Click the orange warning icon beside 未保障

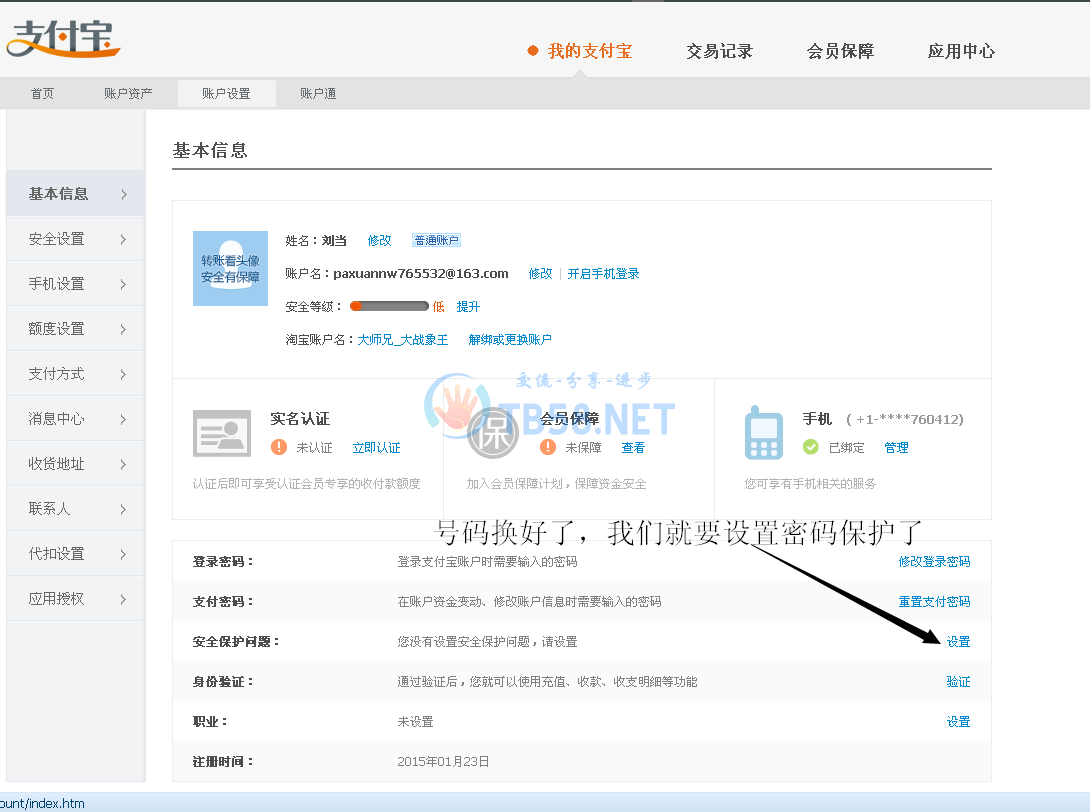point(548,447)
